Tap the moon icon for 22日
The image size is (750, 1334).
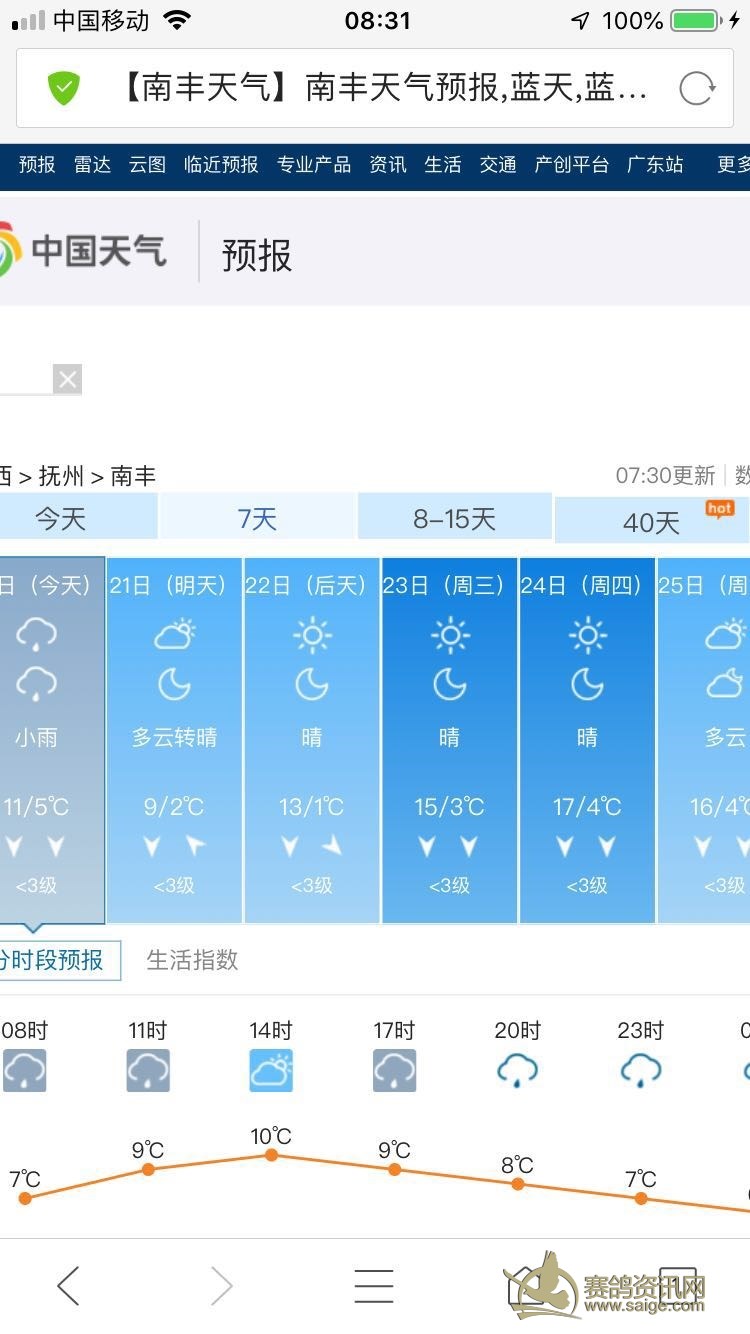pos(312,684)
